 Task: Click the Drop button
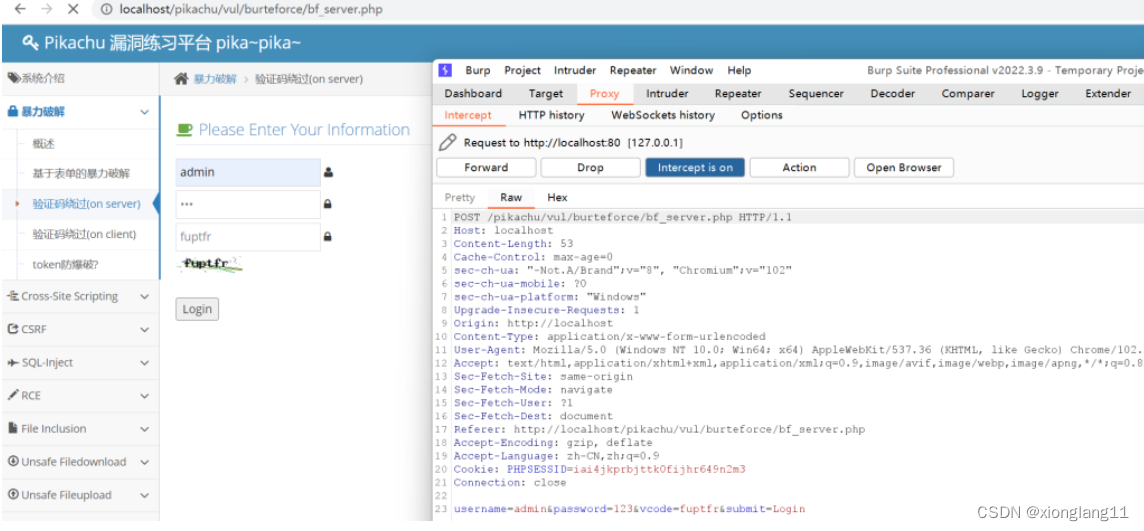[x=590, y=168]
